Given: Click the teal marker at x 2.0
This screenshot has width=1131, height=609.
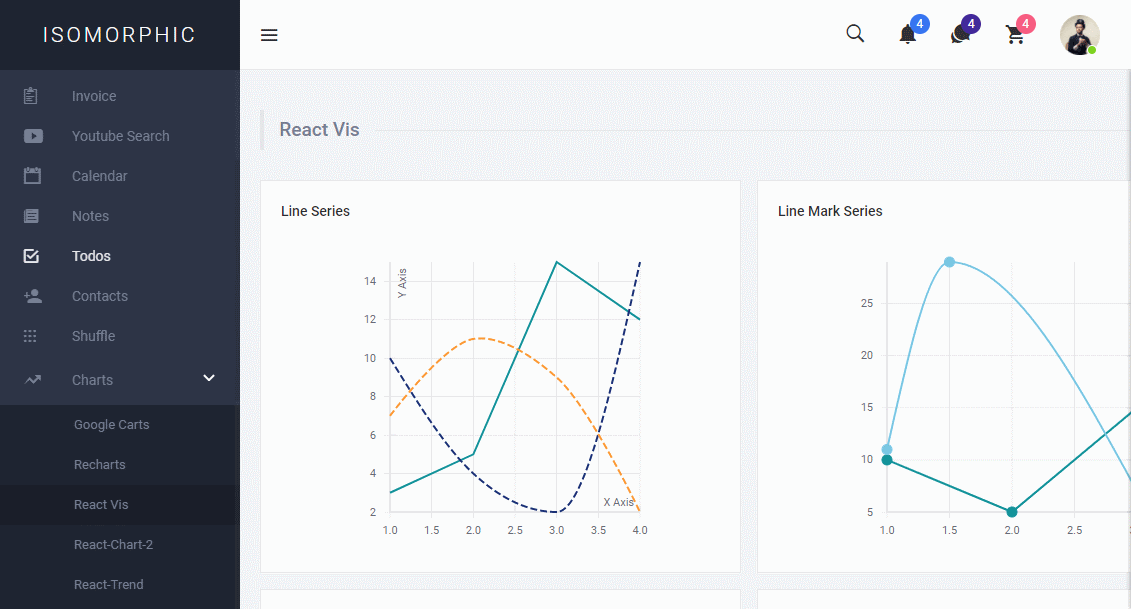Looking at the screenshot, I should [1012, 512].
